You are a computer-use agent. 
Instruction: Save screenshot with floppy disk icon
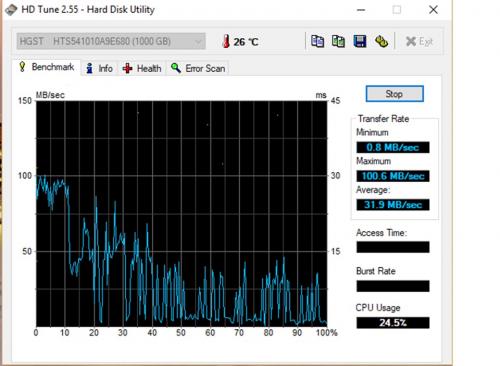360,41
